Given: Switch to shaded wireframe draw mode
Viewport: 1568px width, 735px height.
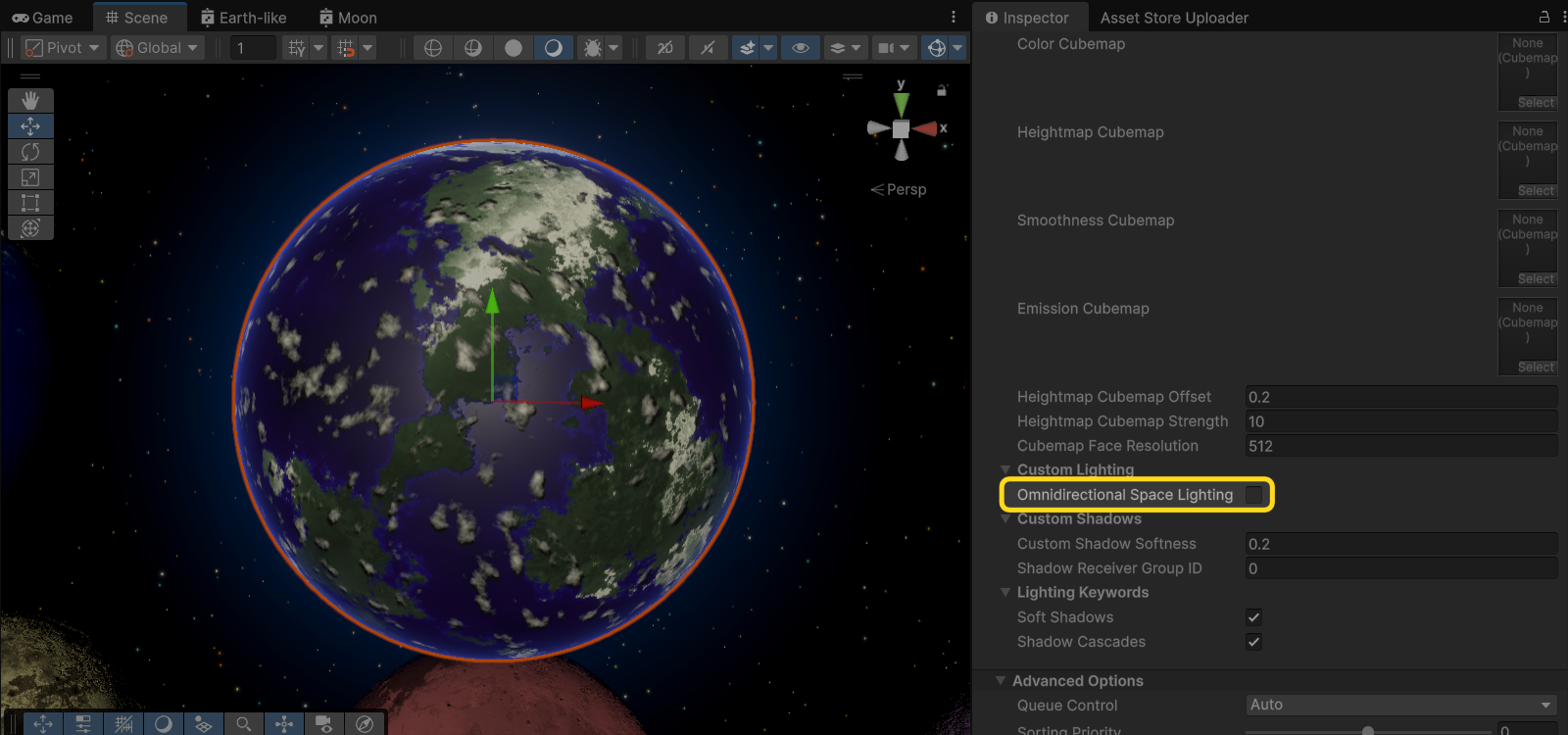Looking at the screenshot, I should click(473, 47).
